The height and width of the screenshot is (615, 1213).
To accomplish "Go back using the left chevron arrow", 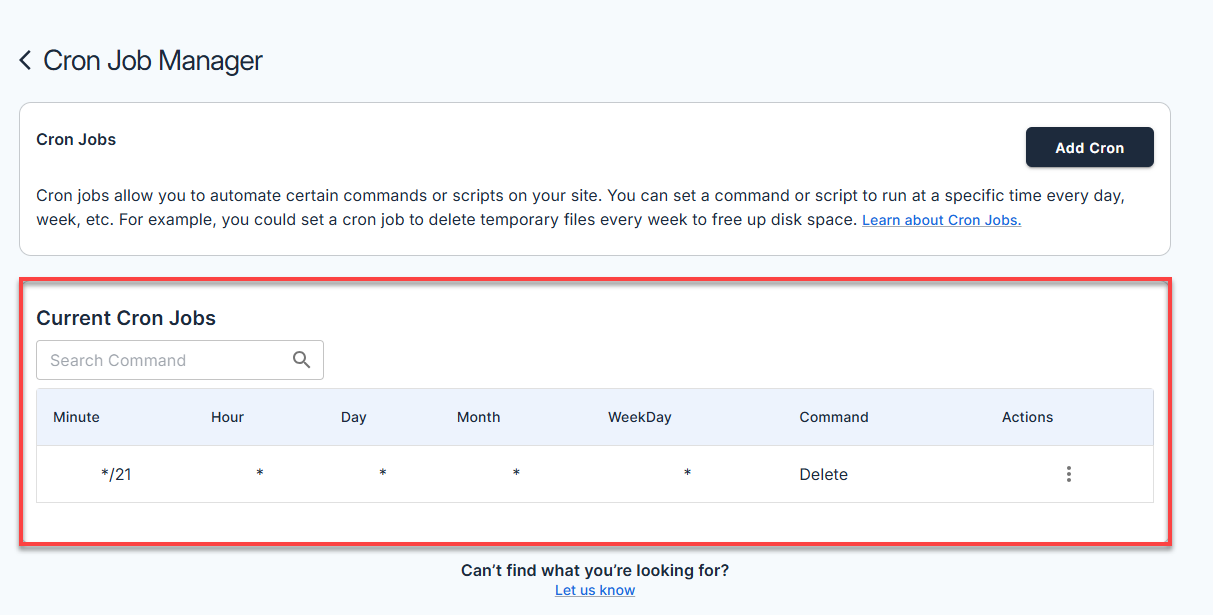I will [26, 61].
